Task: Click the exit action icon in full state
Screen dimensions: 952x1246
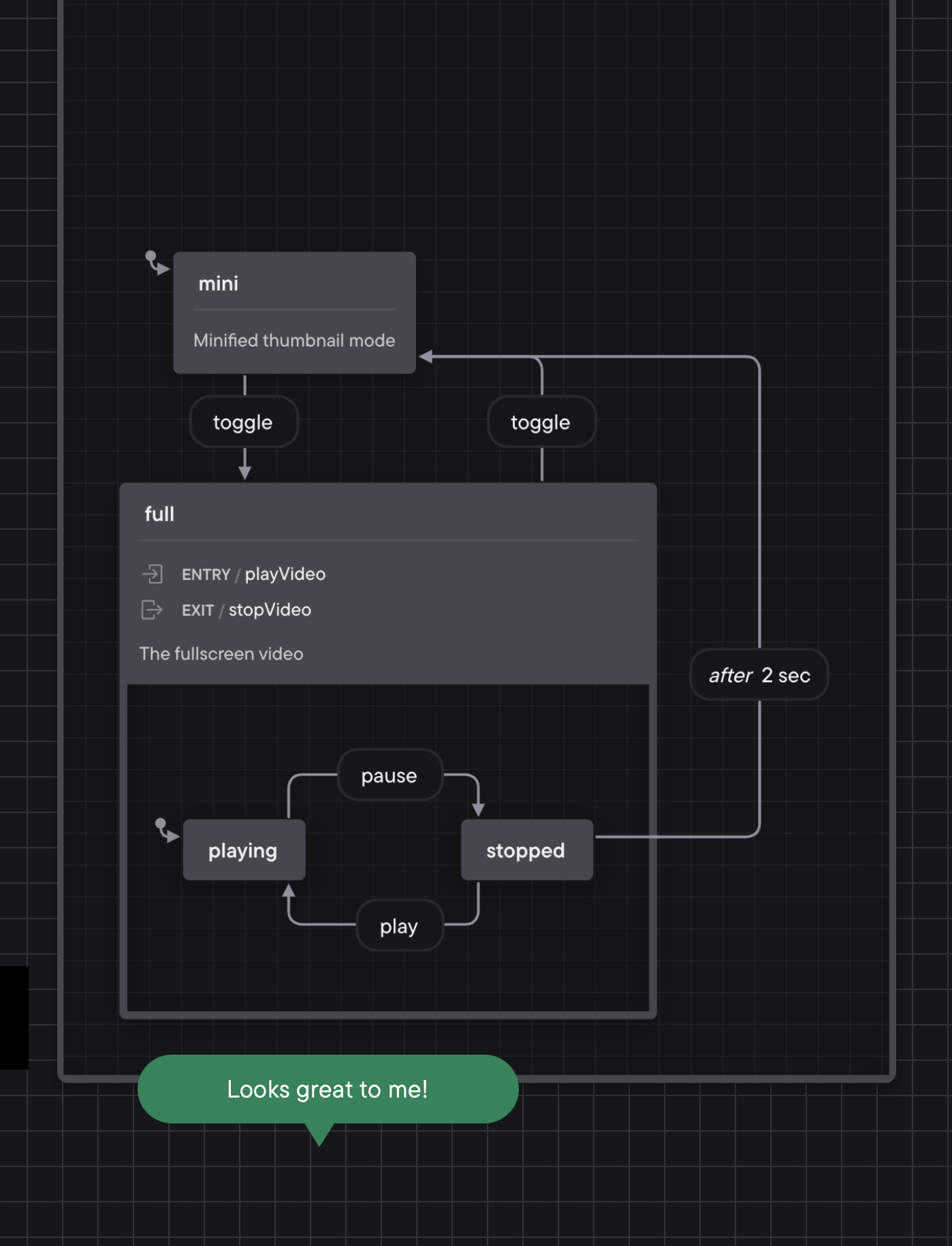Action: (x=152, y=609)
